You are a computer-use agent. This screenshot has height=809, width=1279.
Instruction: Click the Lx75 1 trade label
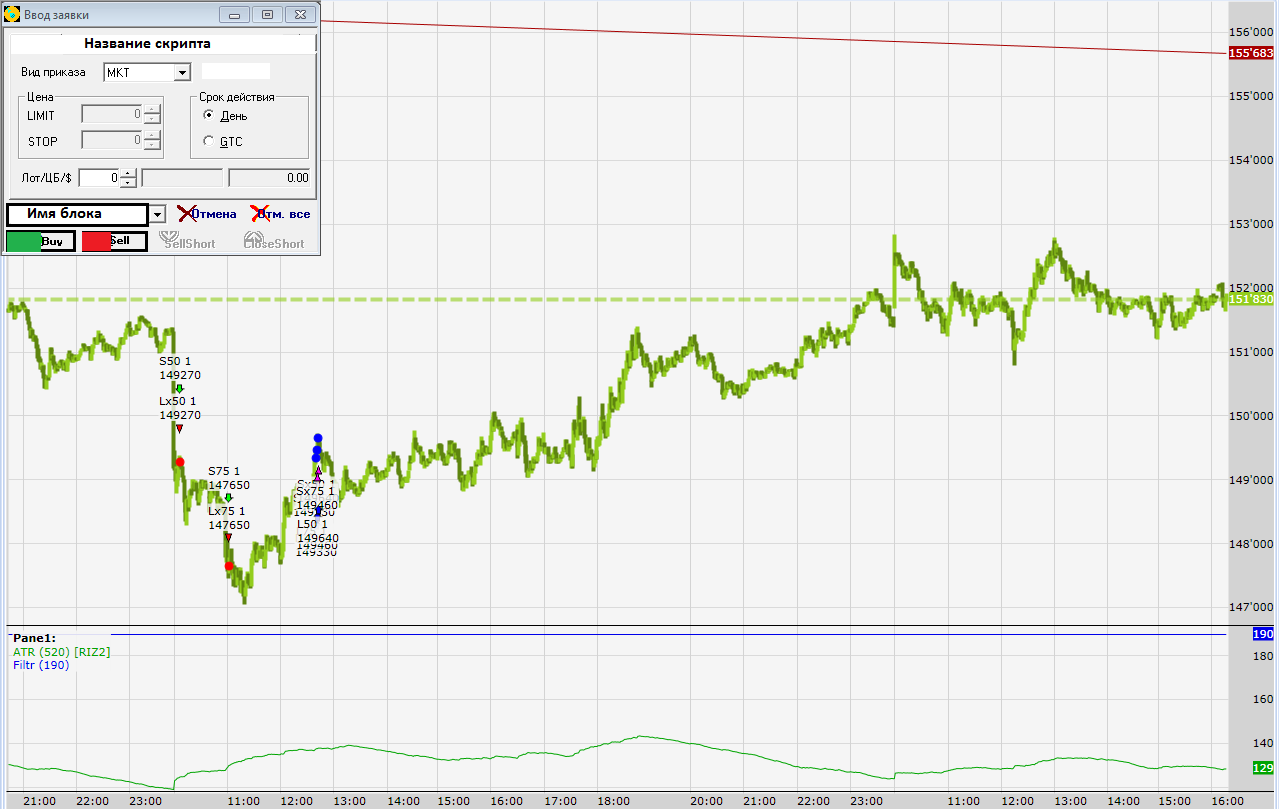227,511
